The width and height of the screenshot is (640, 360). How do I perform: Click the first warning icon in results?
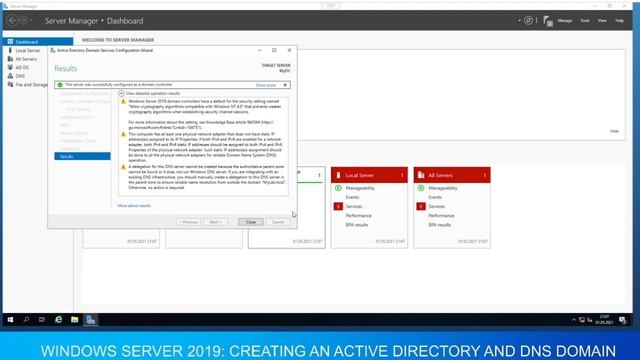123,101
